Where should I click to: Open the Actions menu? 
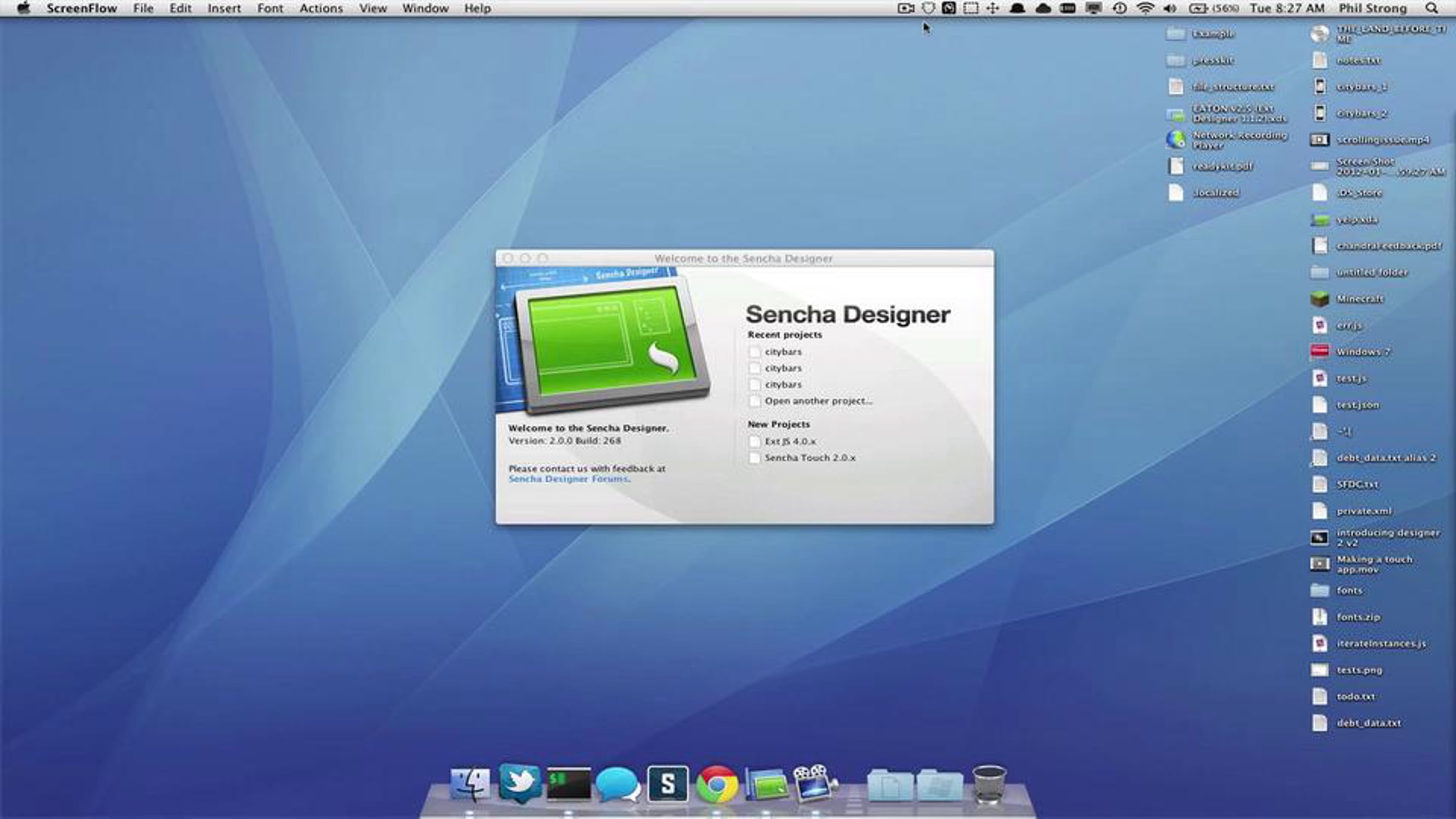321,8
